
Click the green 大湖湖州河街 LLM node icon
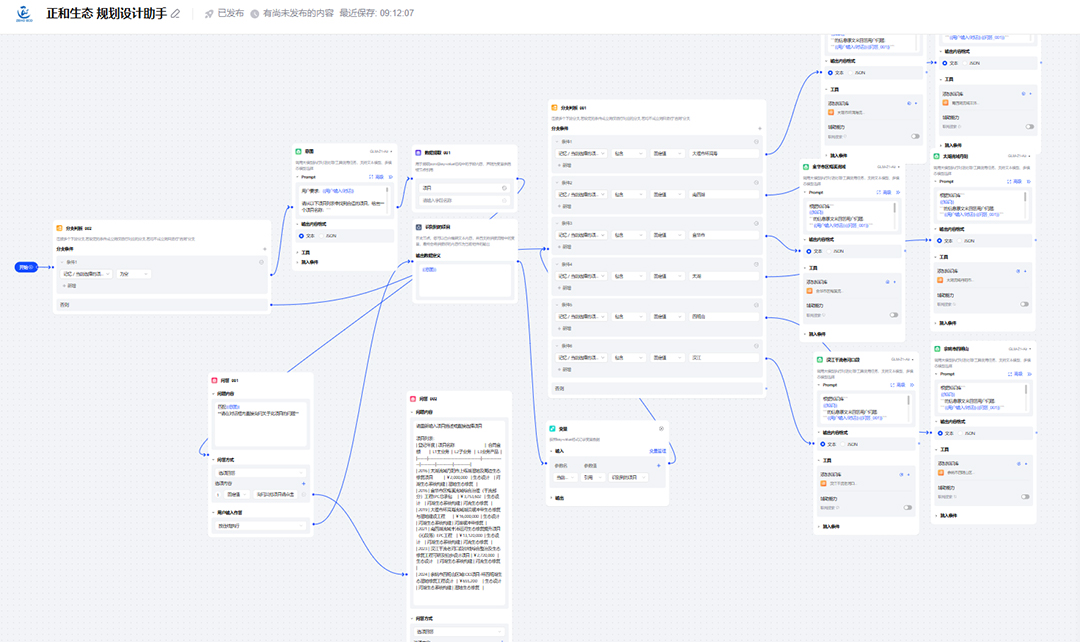(935, 156)
